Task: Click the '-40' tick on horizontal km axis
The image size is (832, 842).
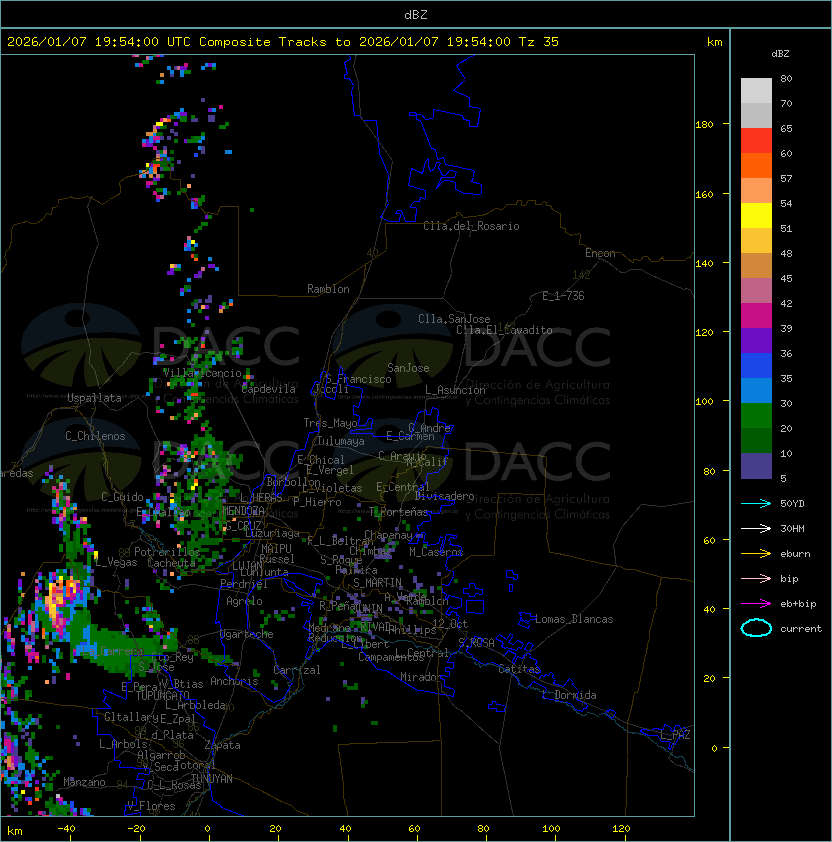Action: click(x=66, y=829)
